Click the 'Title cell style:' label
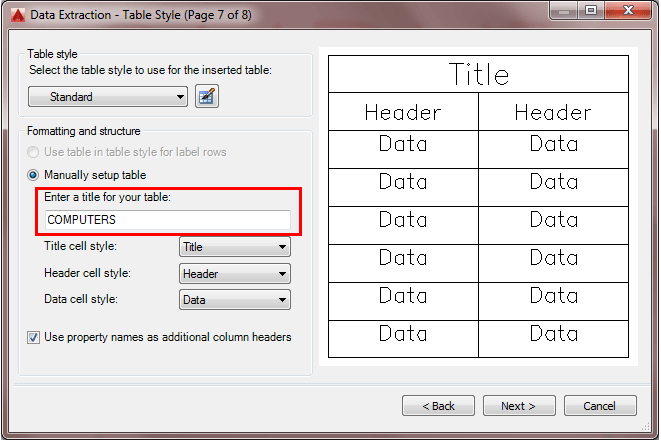The height and width of the screenshot is (442, 661). [81, 246]
